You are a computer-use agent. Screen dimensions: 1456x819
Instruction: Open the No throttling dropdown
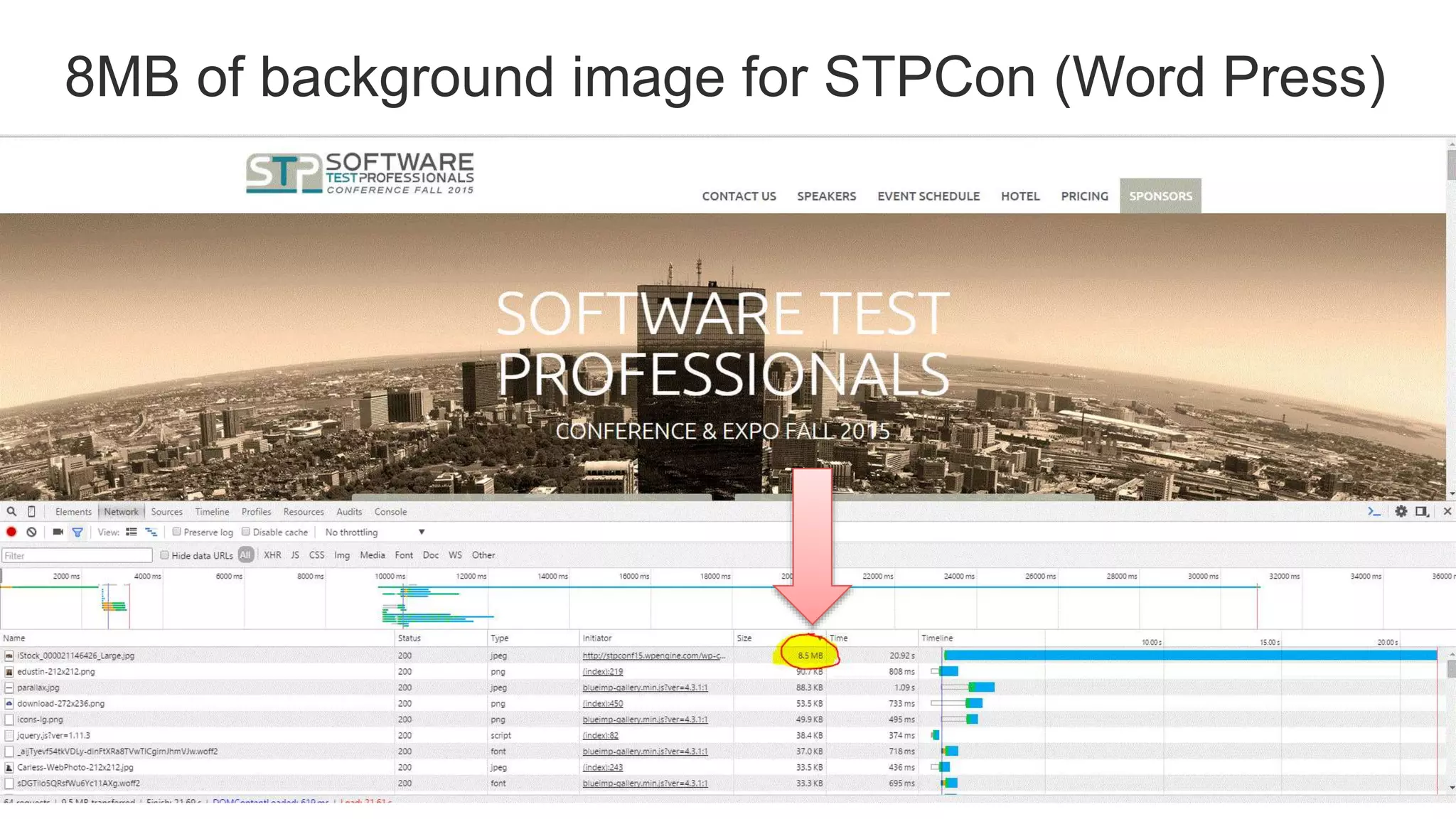(x=375, y=532)
